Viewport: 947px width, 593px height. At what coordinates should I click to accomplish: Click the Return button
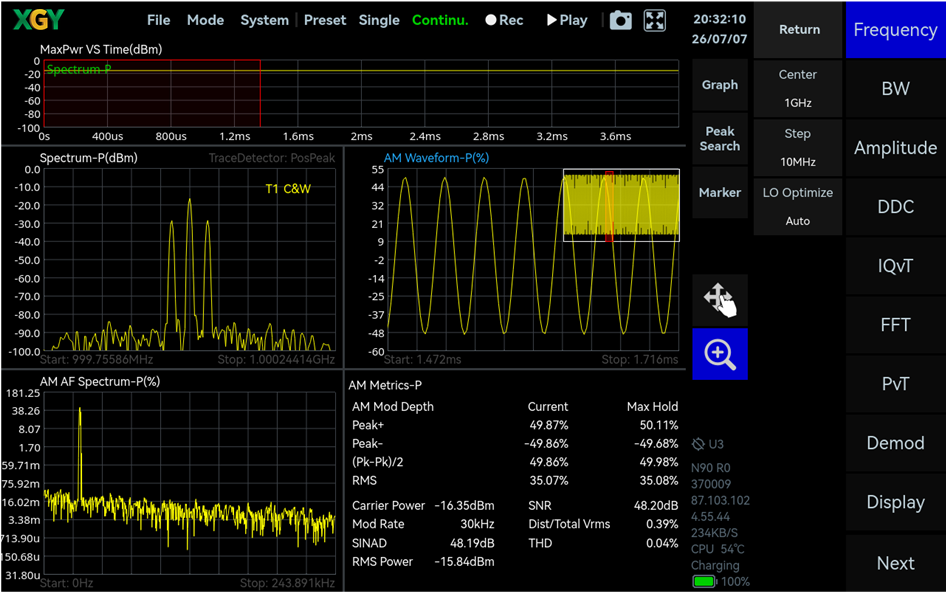[x=798, y=30]
